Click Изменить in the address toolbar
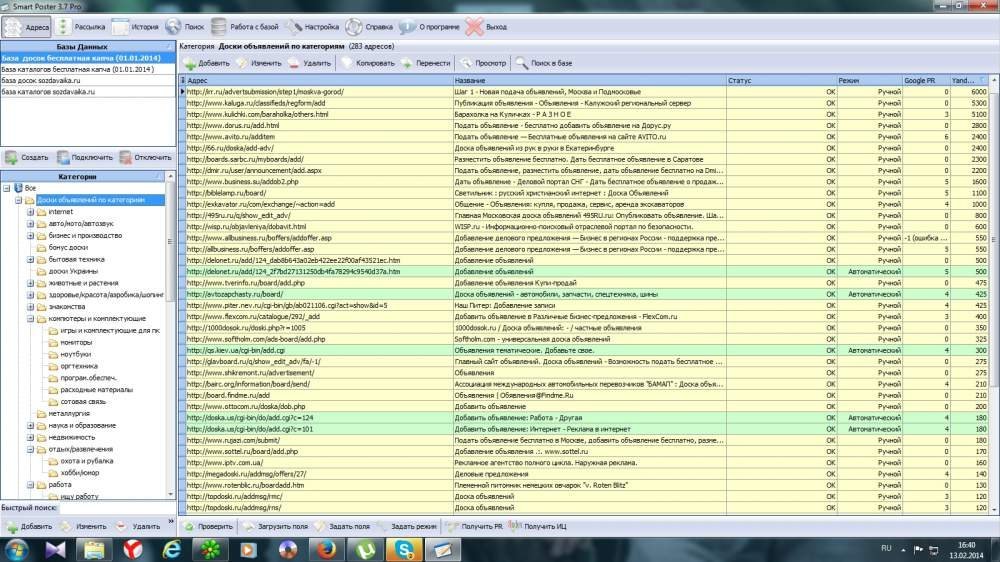The image size is (1000, 562). coord(259,63)
